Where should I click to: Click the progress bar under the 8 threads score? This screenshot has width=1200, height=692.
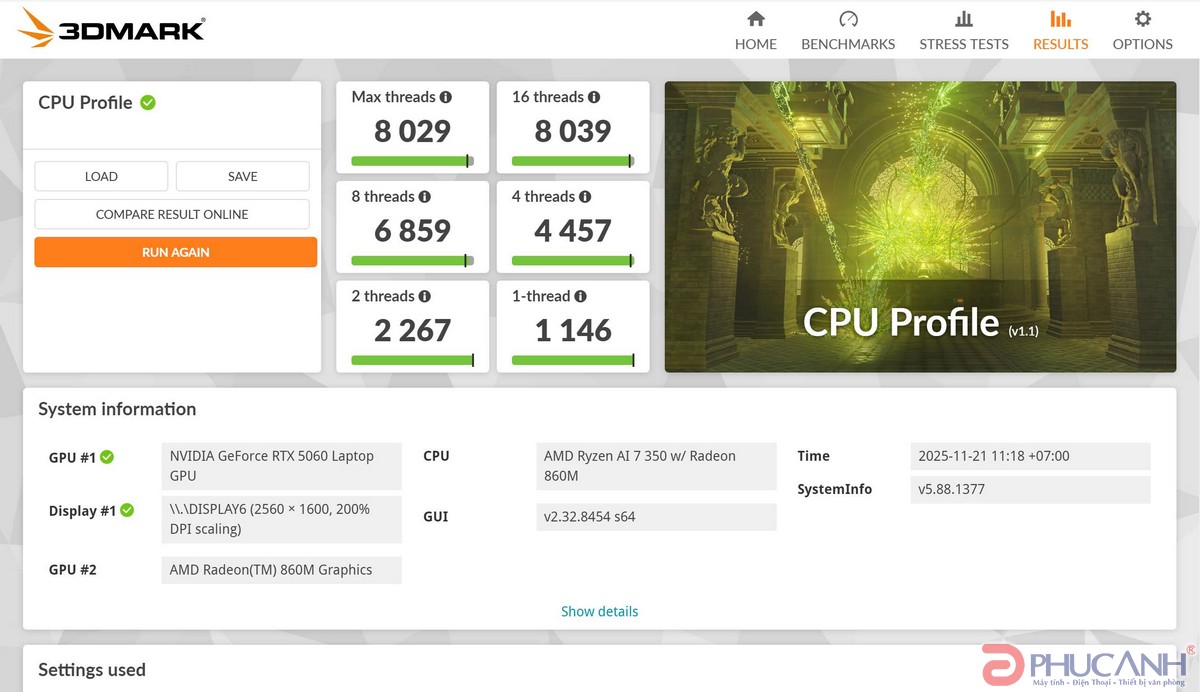[x=412, y=260]
